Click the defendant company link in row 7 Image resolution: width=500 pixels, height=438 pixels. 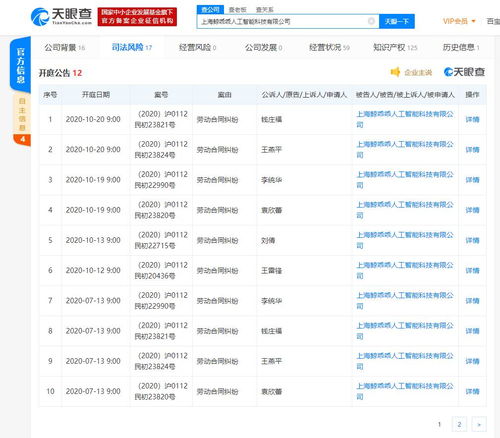coord(405,301)
